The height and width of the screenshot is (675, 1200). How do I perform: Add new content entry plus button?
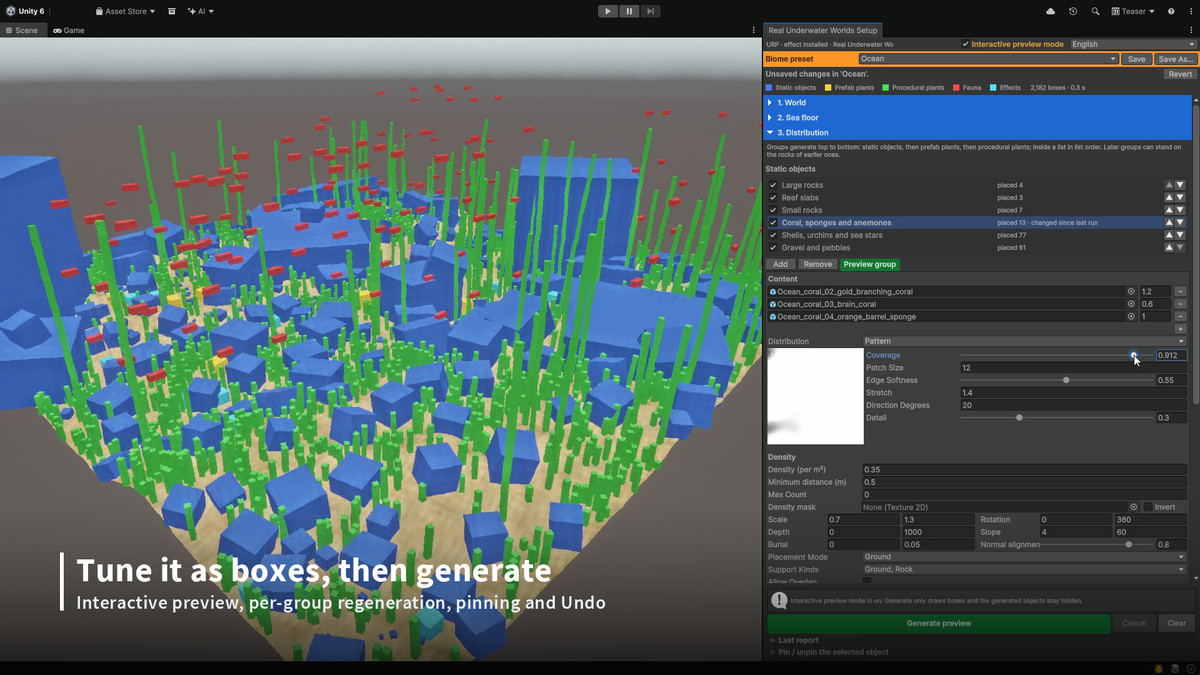click(x=1180, y=328)
